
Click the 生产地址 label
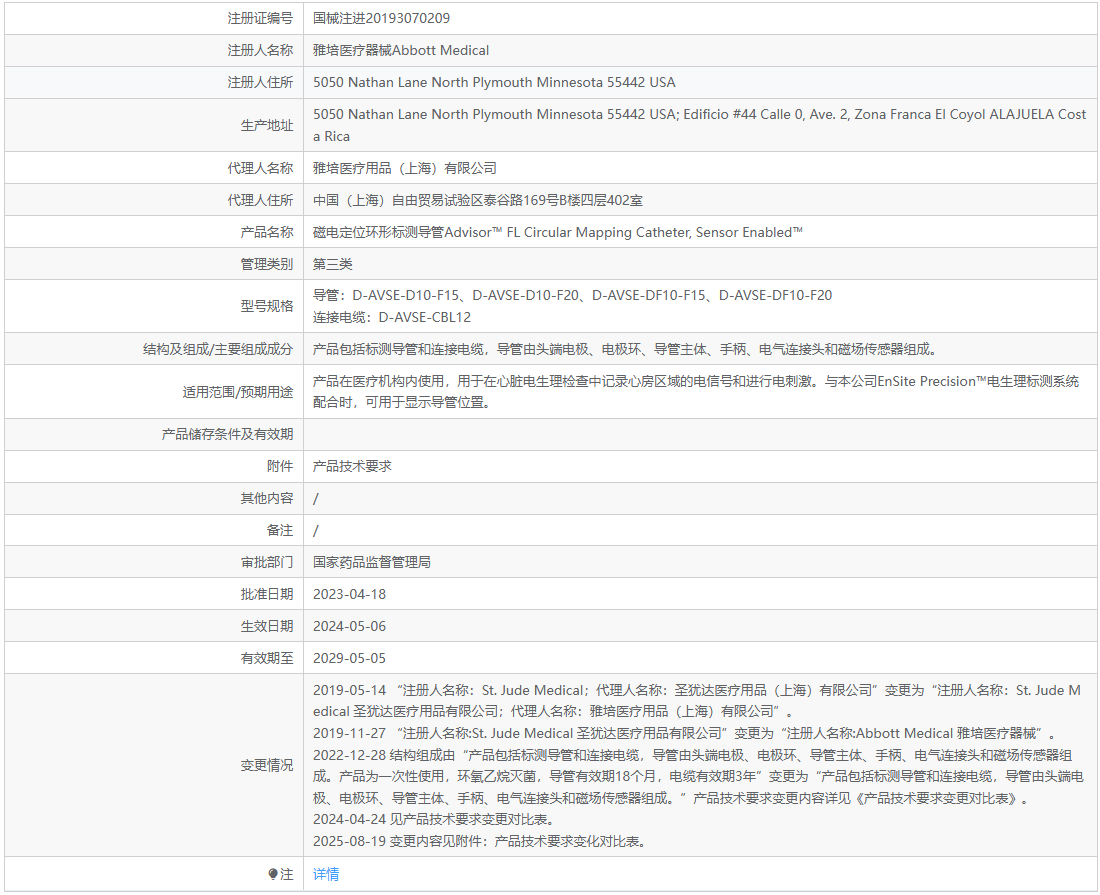267,125
